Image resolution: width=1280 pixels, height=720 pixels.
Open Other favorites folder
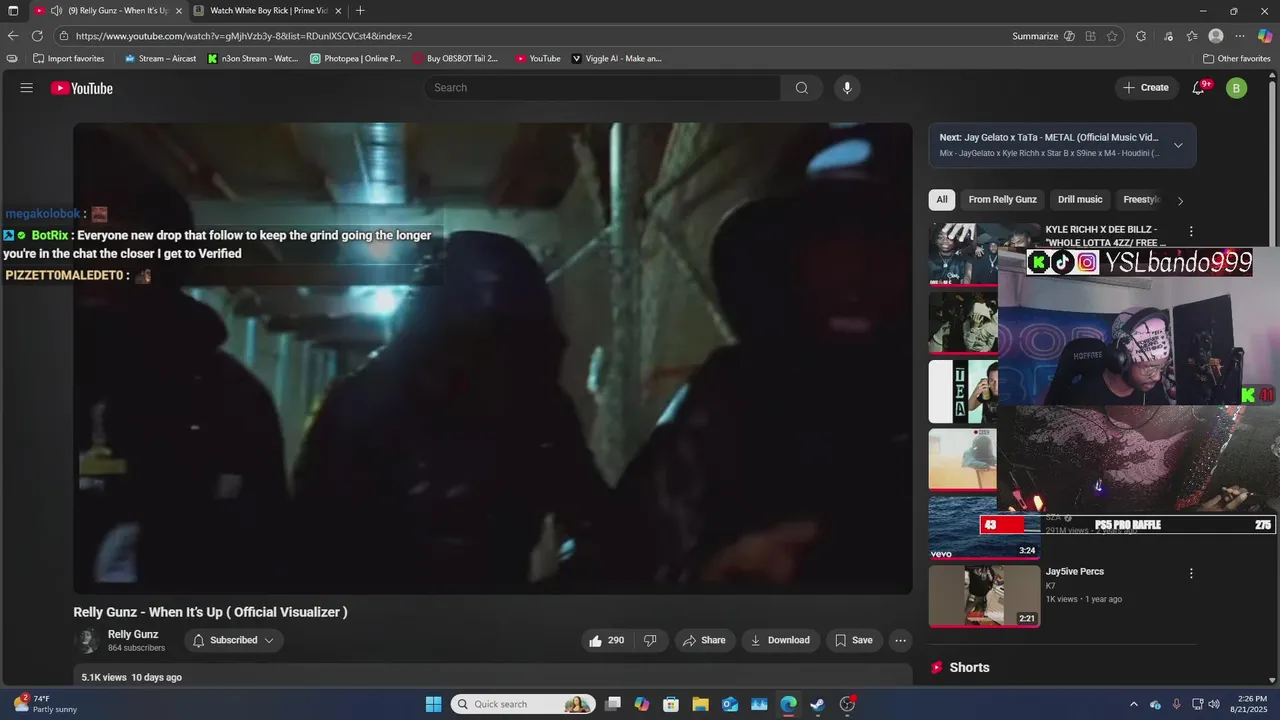1237,59
